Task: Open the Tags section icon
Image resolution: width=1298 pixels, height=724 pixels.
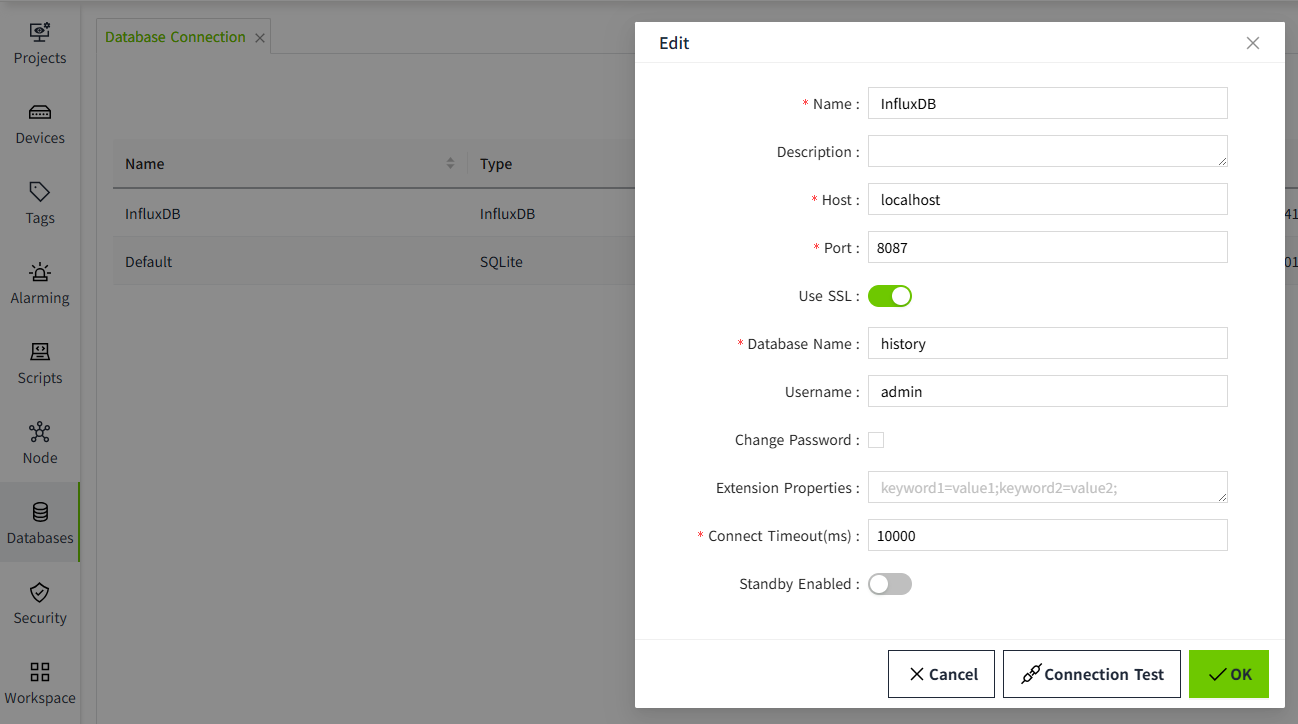Action: point(40,192)
